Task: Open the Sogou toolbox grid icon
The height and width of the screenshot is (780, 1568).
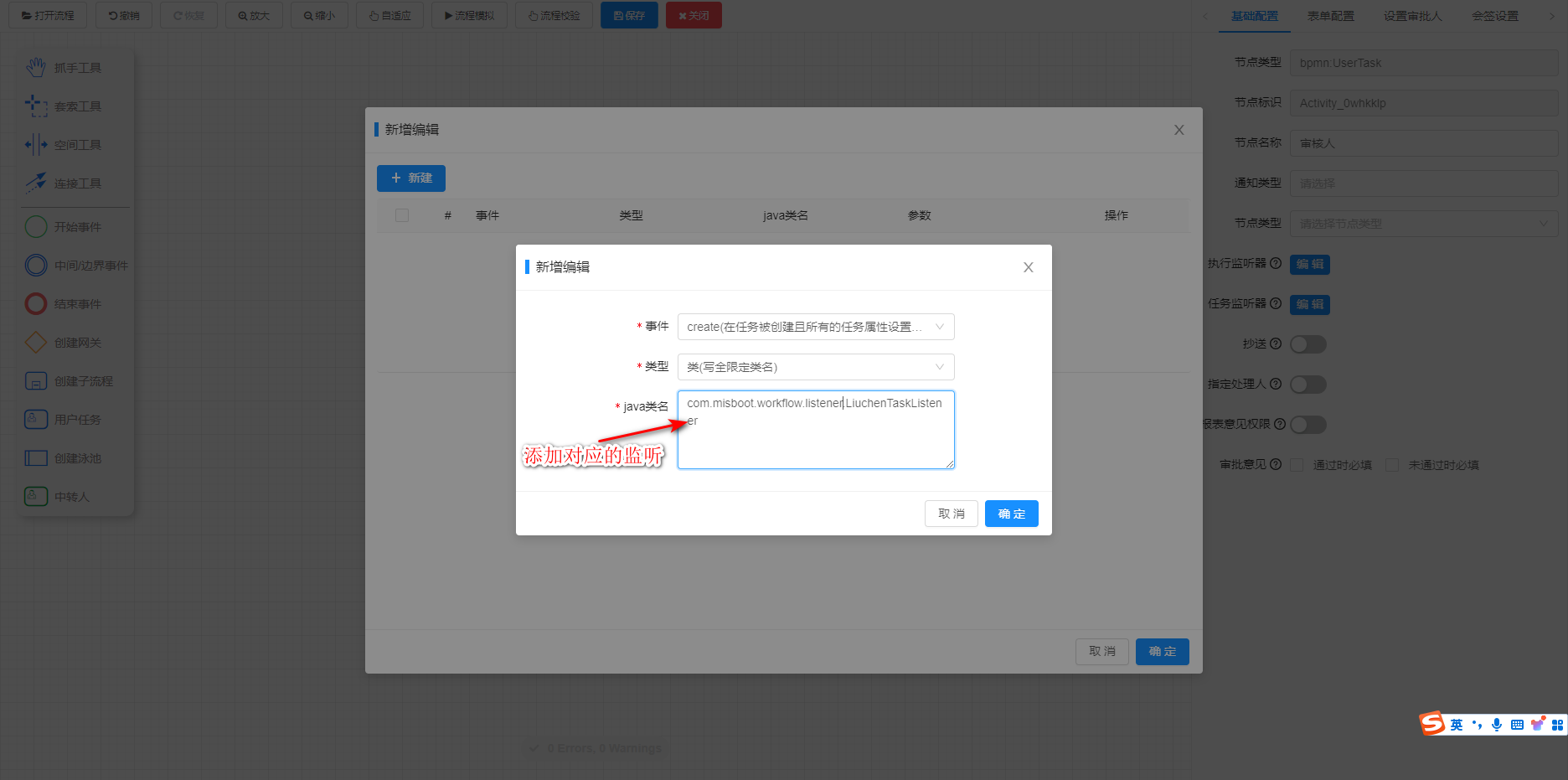Action: (x=1557, y=725)
